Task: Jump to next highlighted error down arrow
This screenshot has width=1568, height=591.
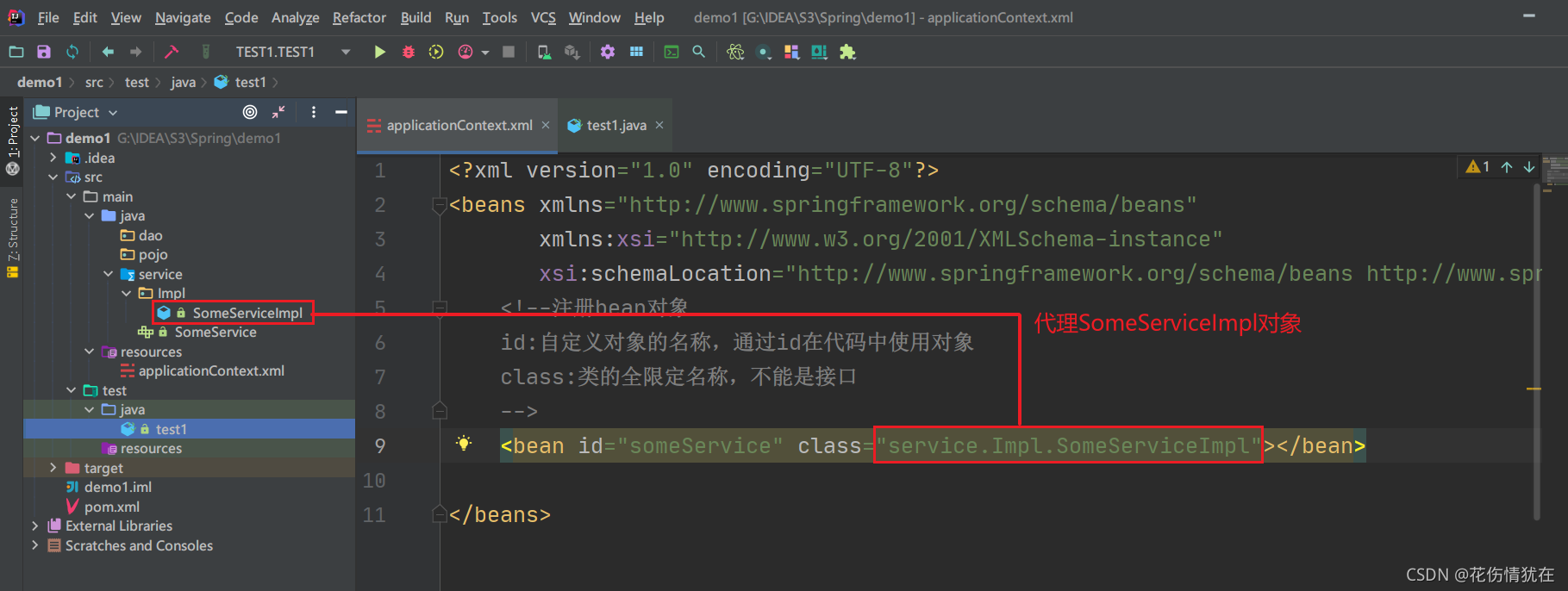Action: pos(1529,166)
